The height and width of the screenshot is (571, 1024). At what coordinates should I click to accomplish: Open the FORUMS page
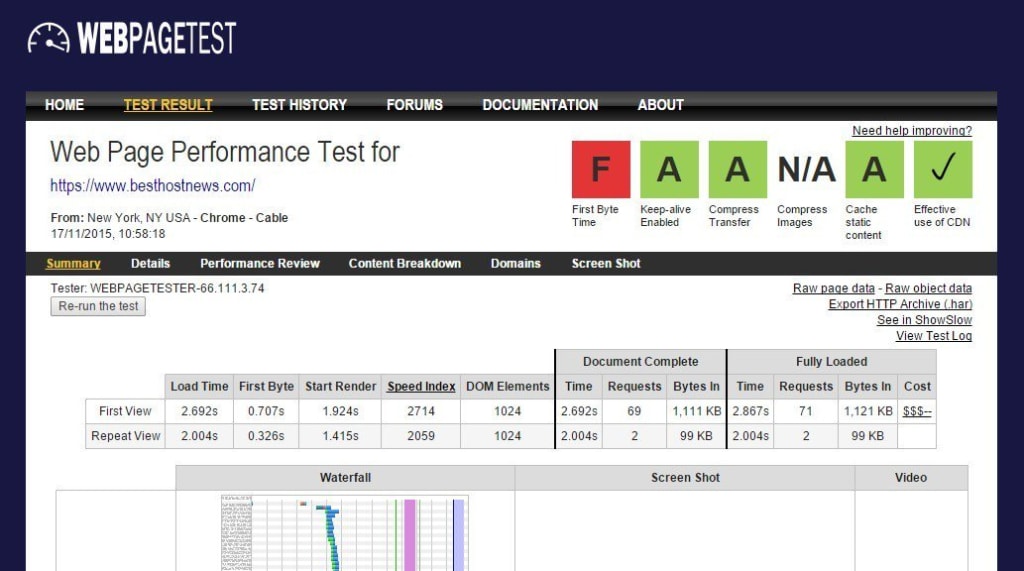pyautogui.click(x=414, y=105)
